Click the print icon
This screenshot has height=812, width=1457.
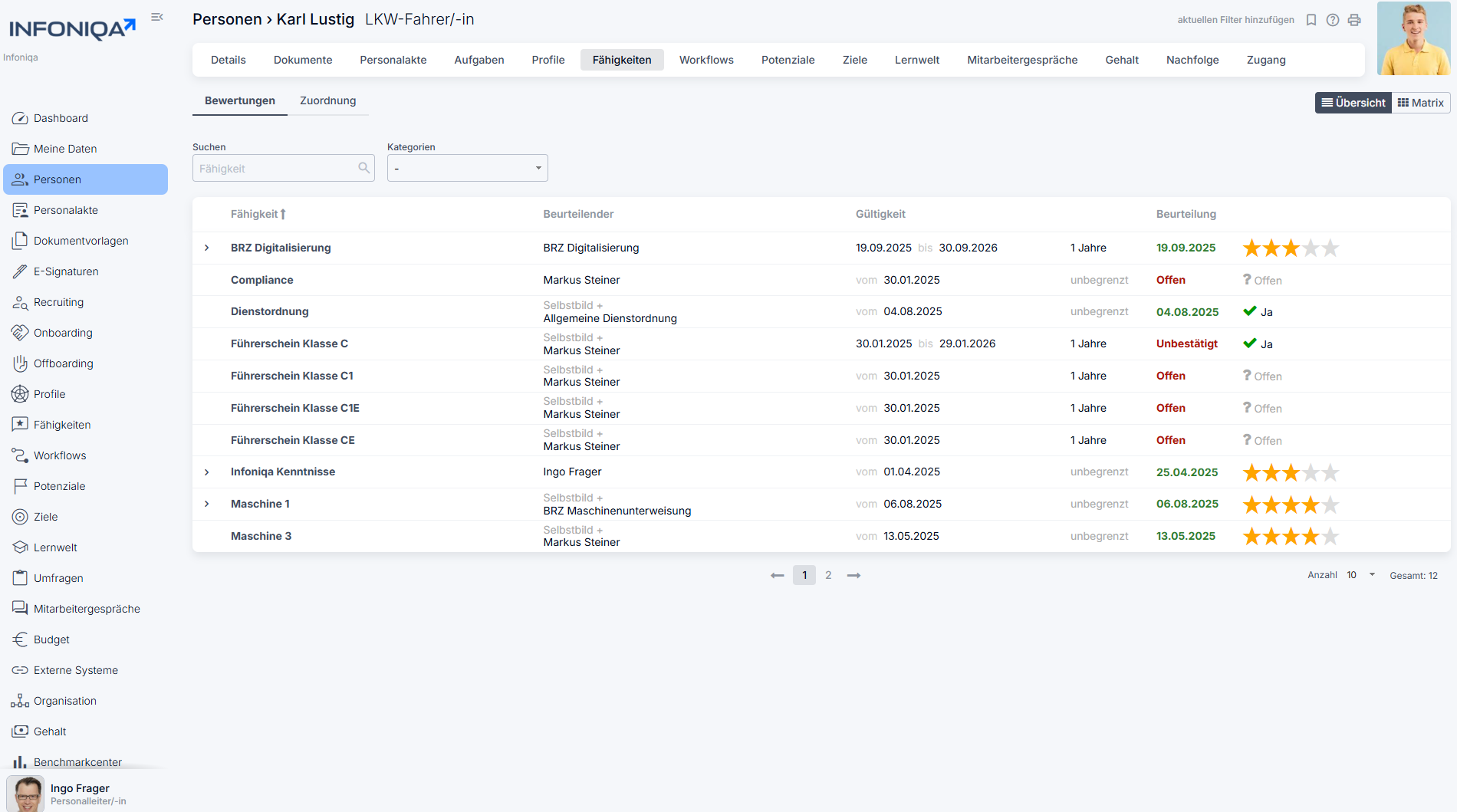coord(1354,20)
